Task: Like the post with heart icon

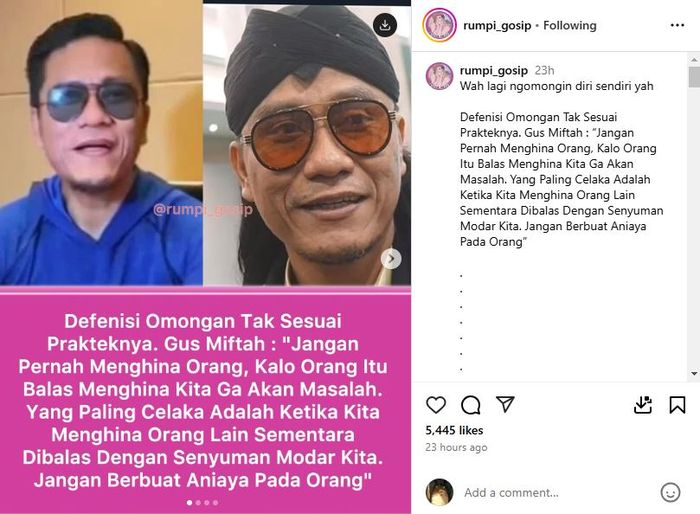Action: click(436, 405)
